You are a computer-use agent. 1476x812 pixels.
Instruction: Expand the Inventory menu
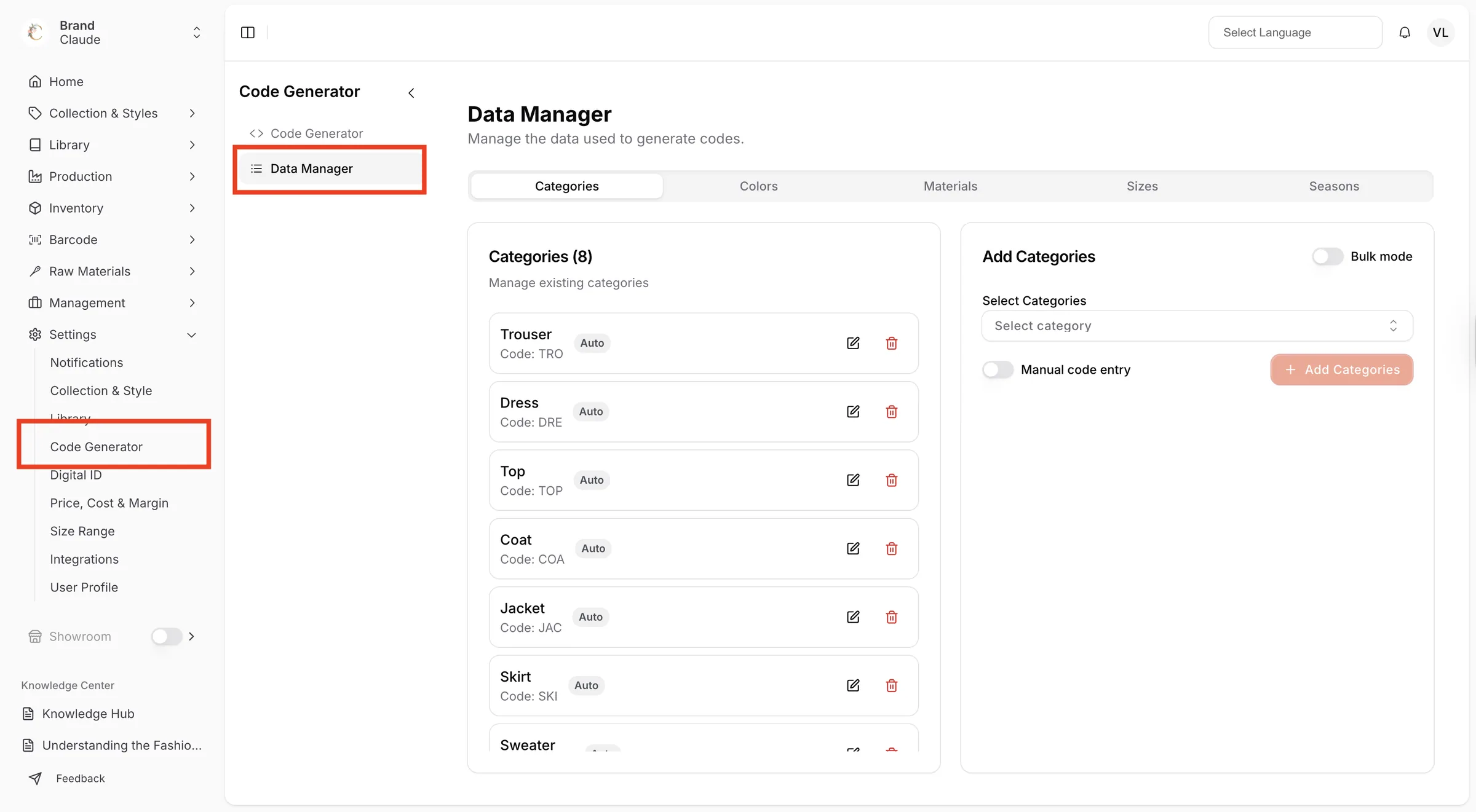pyautogui.click(x=112, y=208)
